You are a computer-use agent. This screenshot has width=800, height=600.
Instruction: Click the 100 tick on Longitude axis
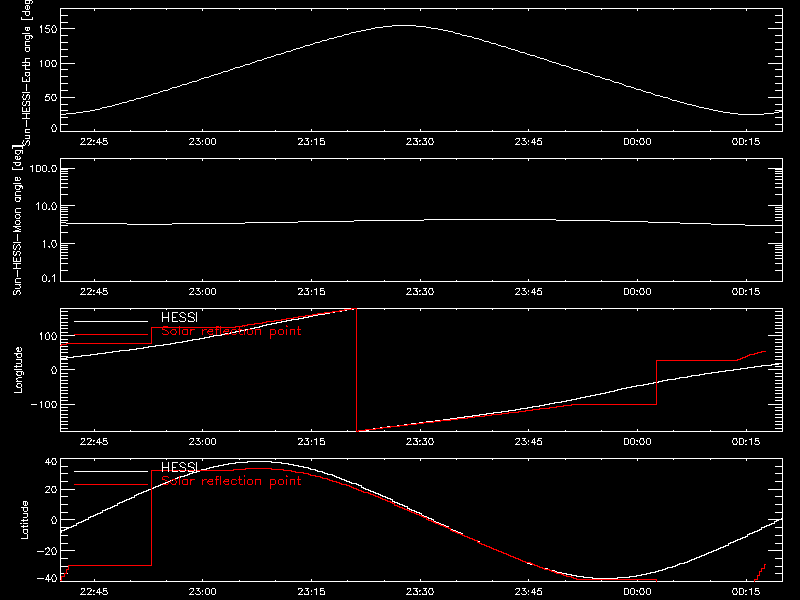(47, 336)
